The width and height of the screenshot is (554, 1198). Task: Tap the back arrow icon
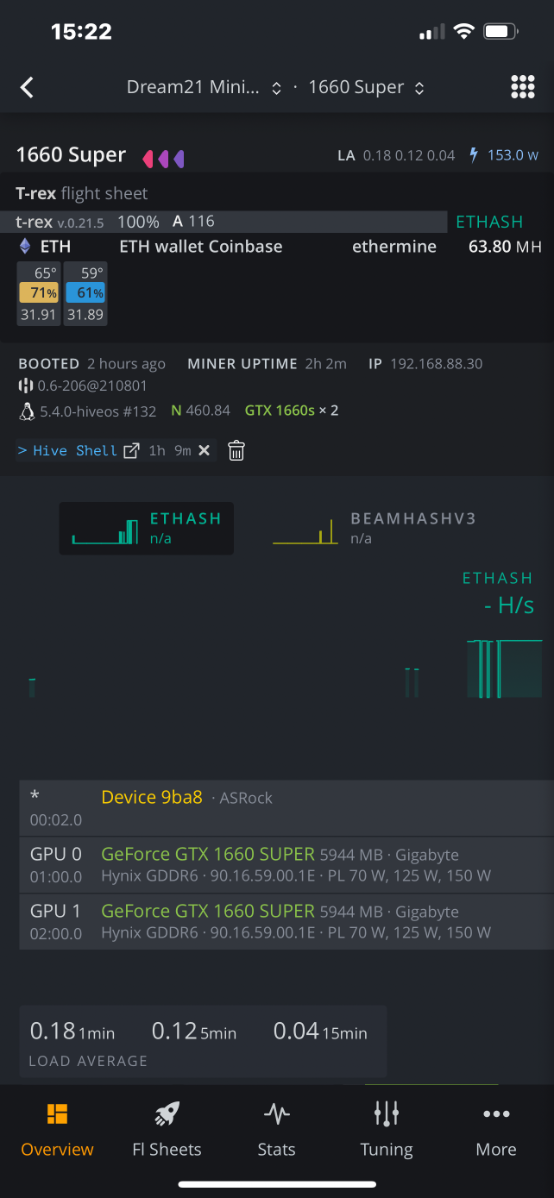click(x=27, y=88)
